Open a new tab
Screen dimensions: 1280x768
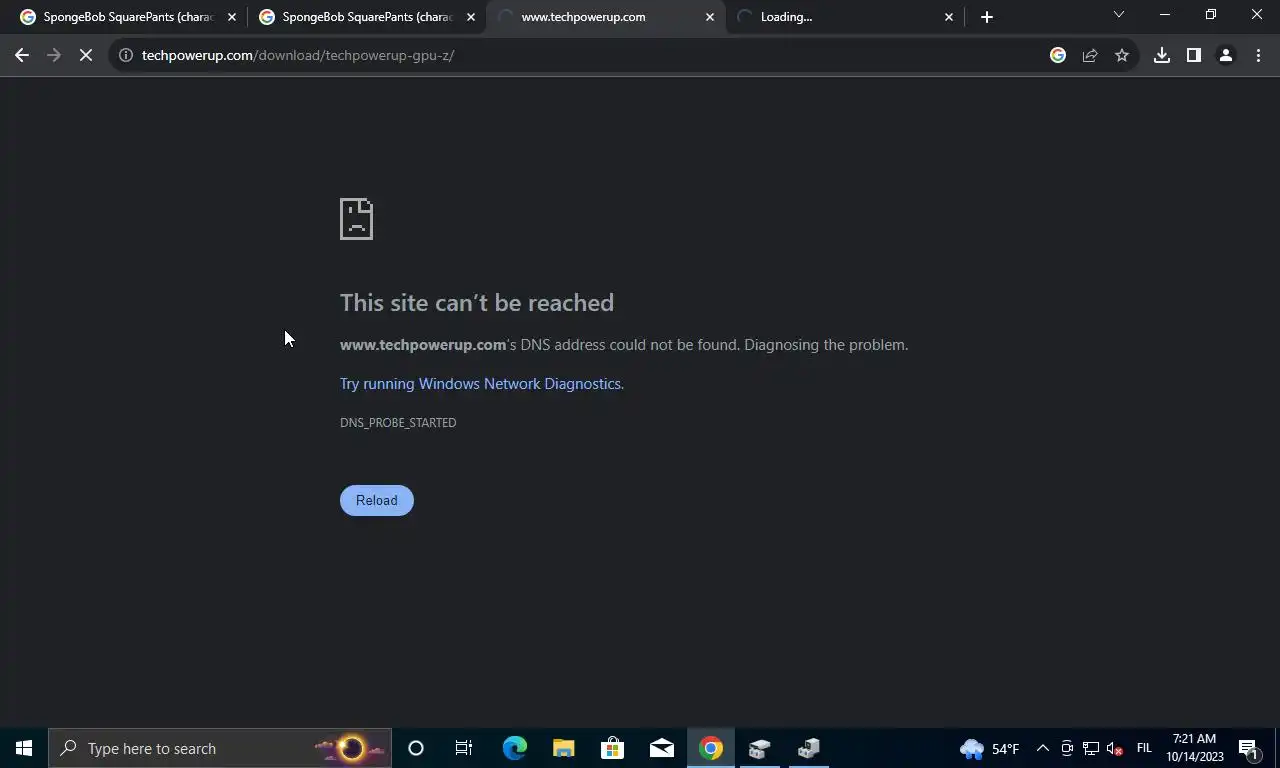[987, 17]
